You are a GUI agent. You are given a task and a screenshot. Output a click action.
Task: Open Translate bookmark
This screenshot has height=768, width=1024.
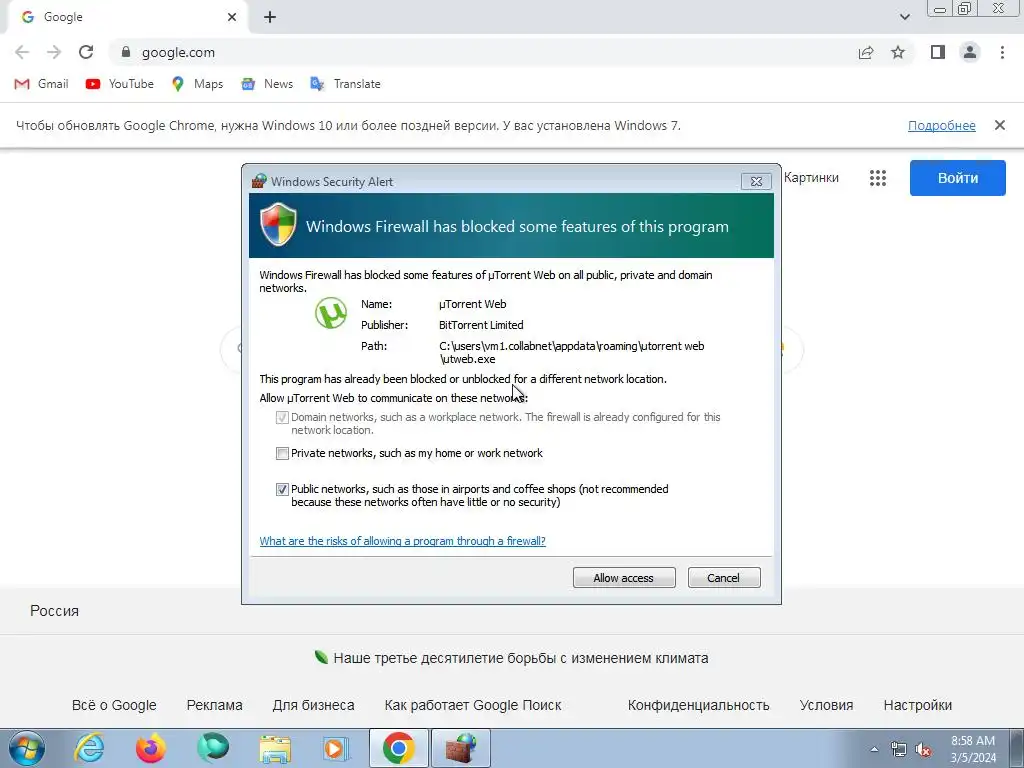[x=345, y=84]
